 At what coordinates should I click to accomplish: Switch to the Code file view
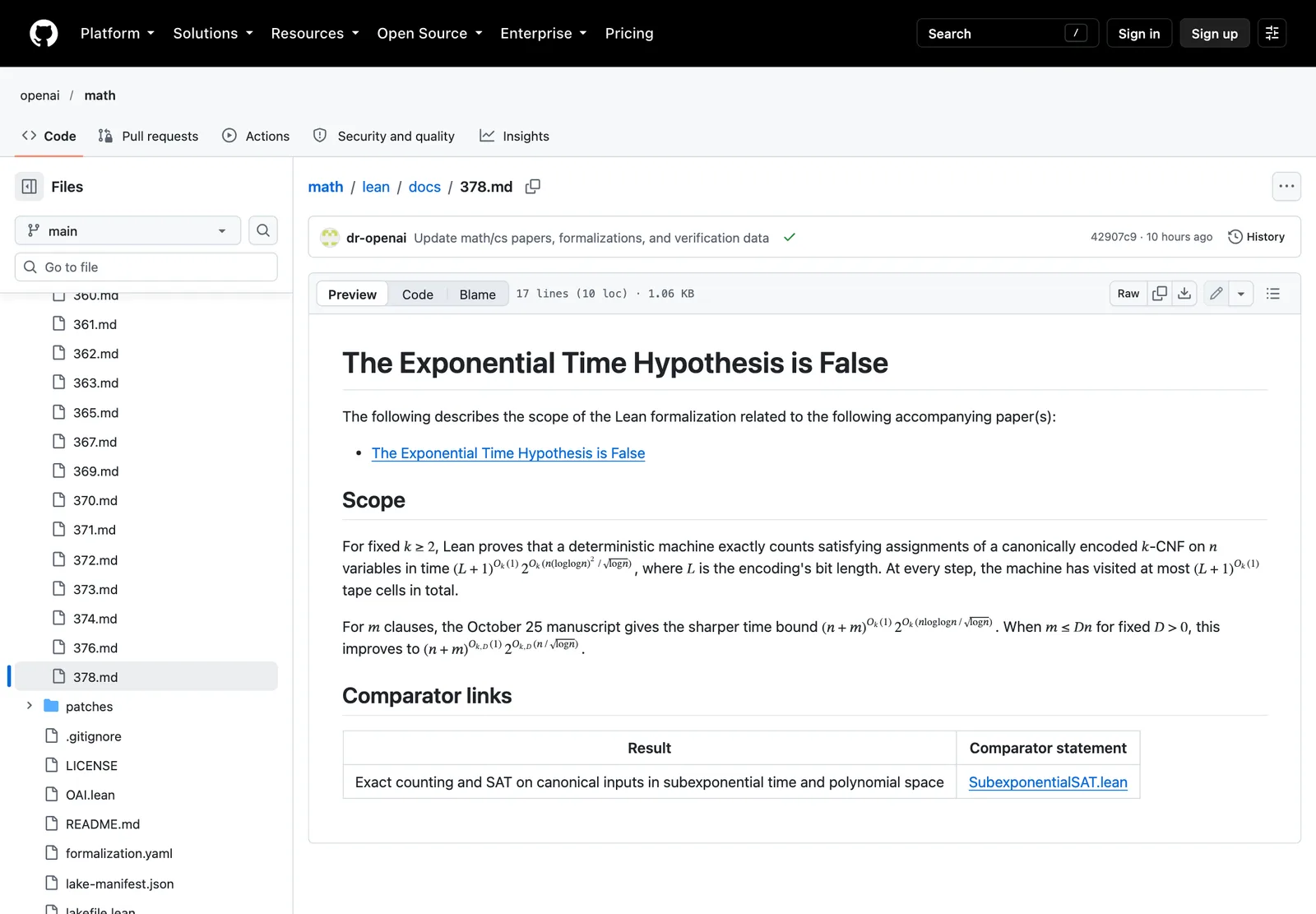click(x=418, y=295)
